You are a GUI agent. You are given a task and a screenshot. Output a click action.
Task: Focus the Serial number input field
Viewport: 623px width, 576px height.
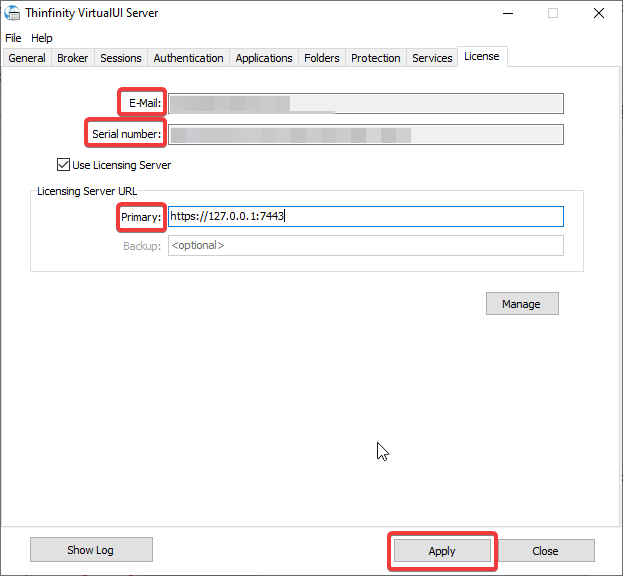(366, 135)
